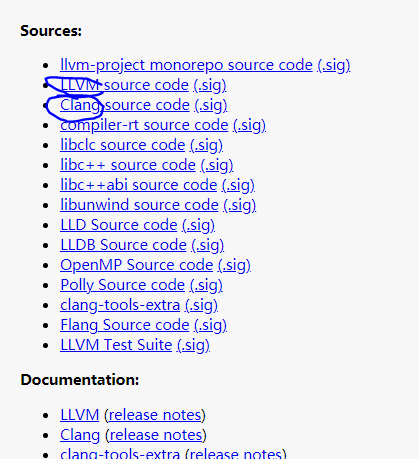Download Clang source code link
Viewport: 419px width, 461px height.
[125, 105]
